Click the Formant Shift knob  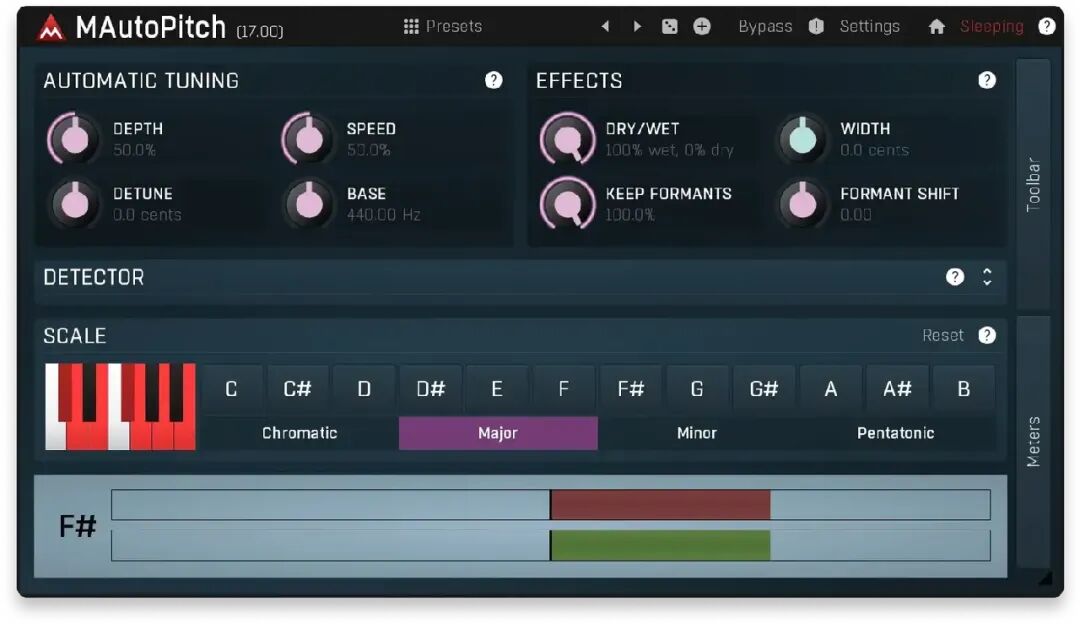click(802, 204)
